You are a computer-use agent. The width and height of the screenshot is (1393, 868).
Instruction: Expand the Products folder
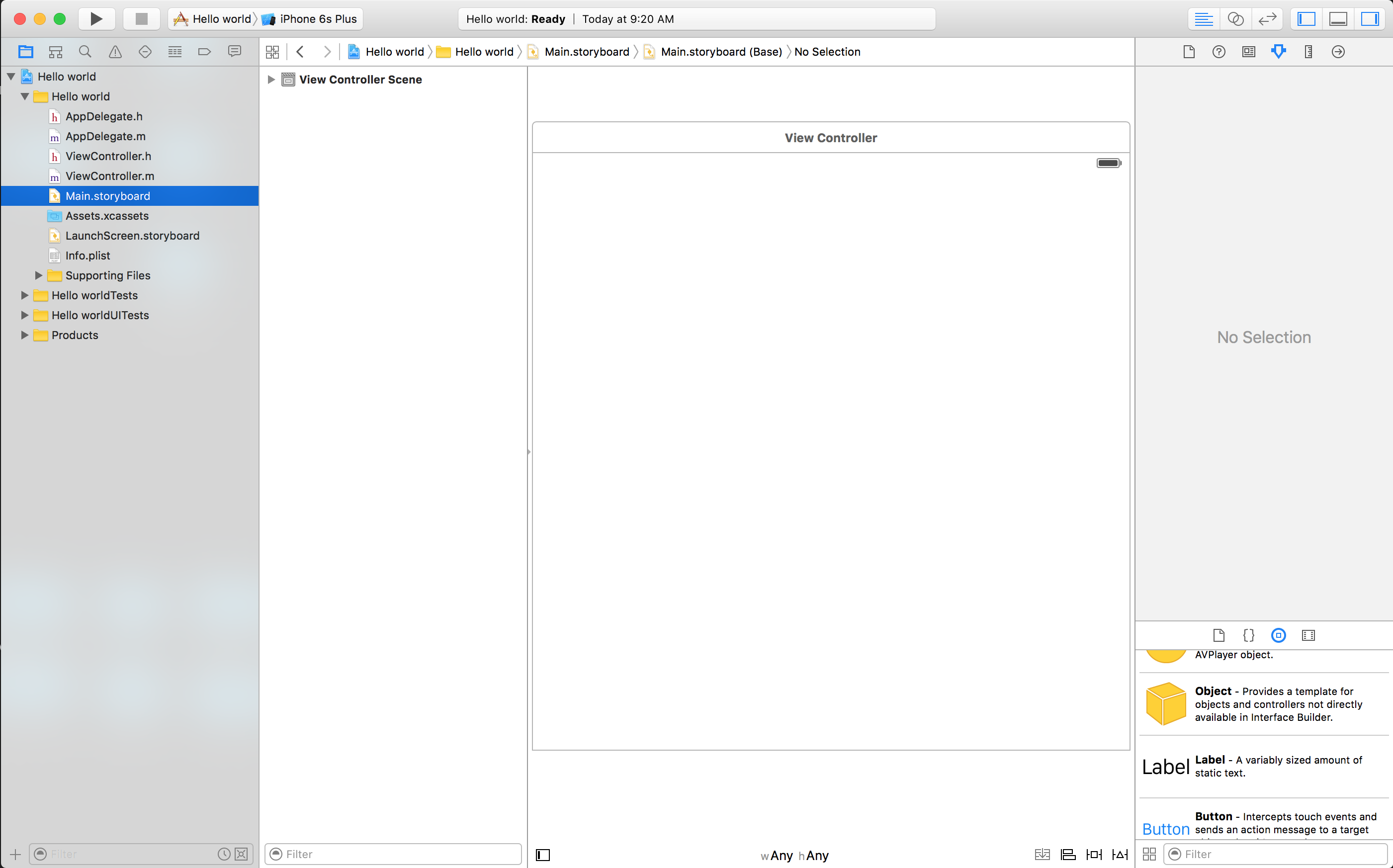coord(25,335)
